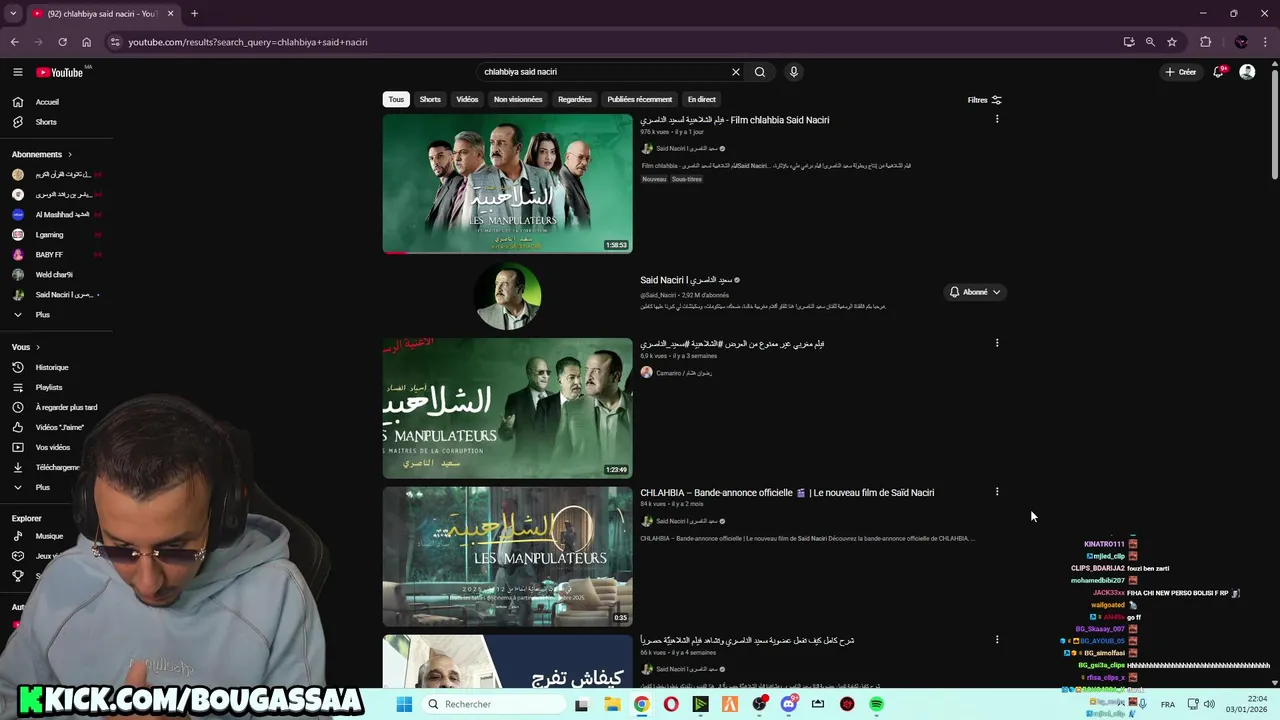Screen dimensions: 1280x720
Task: Expand Plus under the Vous section
Action: (x=42, y=487)
